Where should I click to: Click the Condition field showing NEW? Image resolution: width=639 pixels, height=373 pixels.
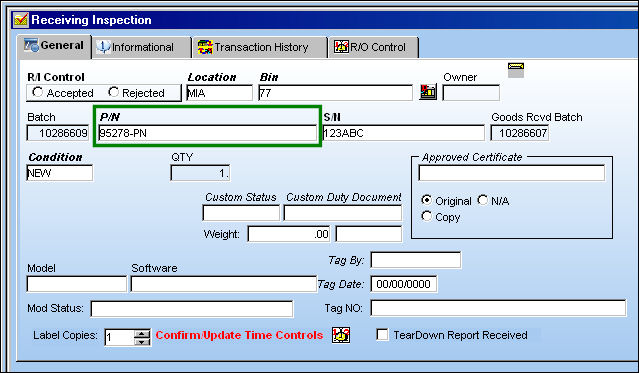point(59,173)
